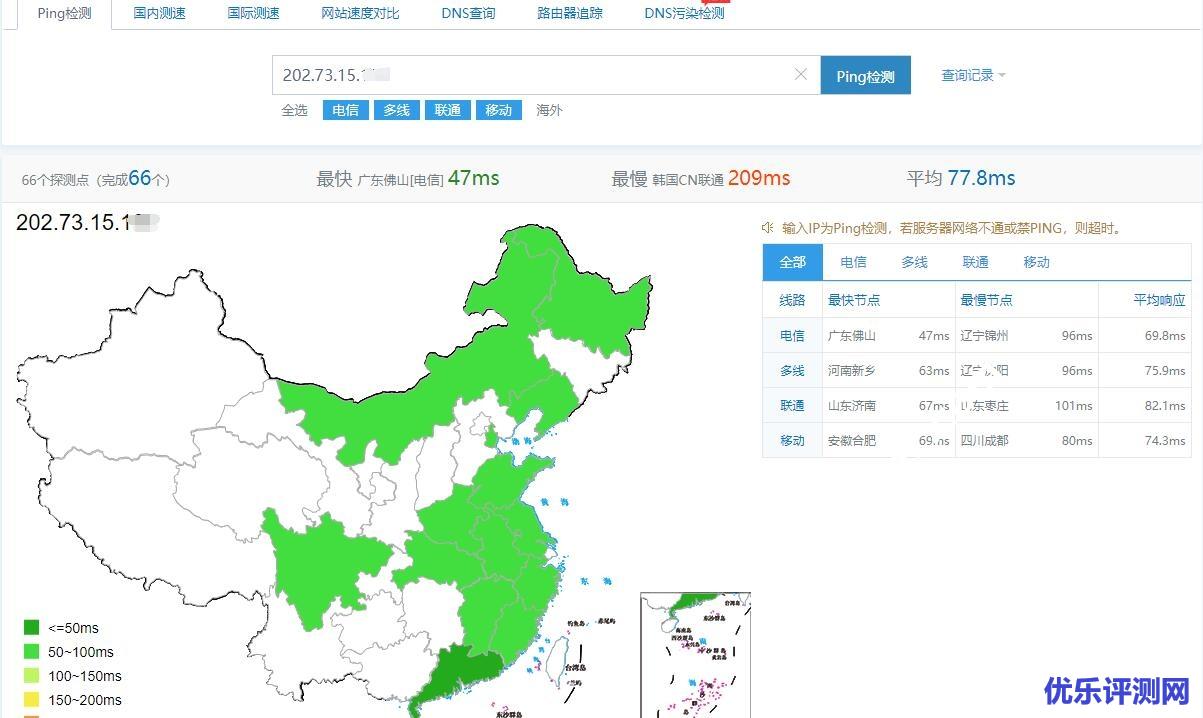Toggle the 多线 filter tag

(x=397, y=110)
